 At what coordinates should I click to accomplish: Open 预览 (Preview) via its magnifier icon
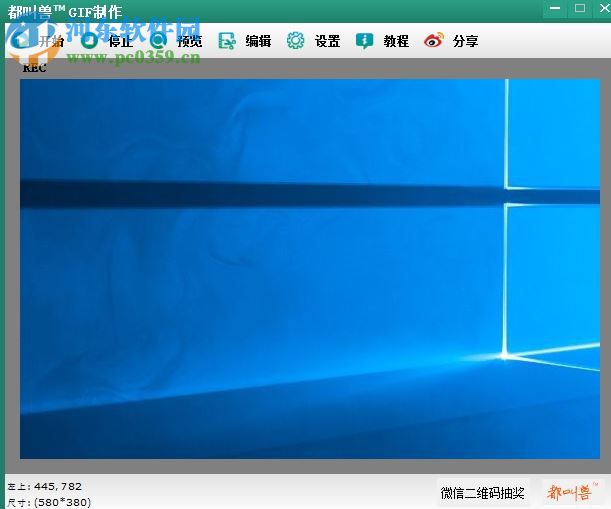(x=158, y=41)
